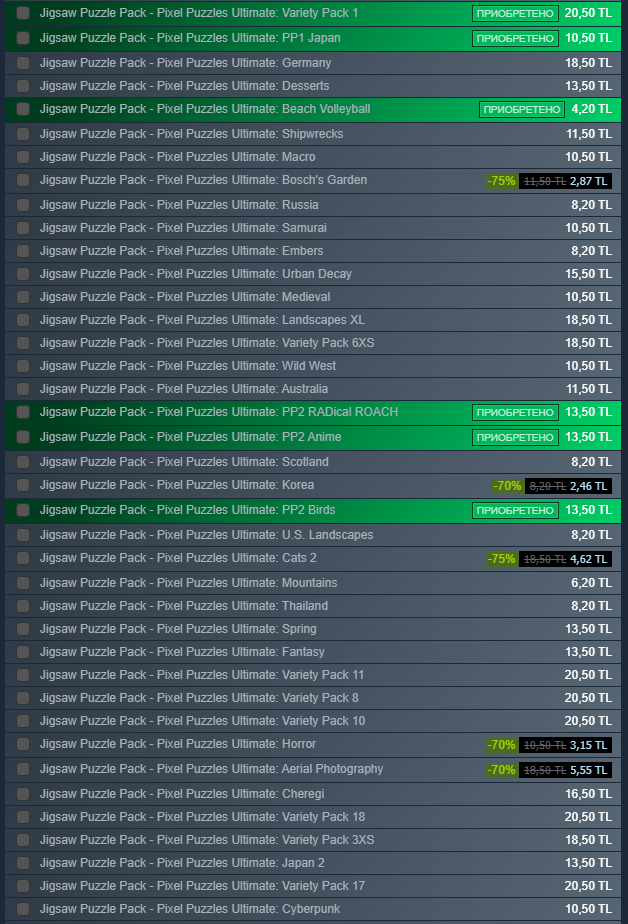
Task: Tick the checkbox for Variety Pack 1
Action: (x=23, y=13)
